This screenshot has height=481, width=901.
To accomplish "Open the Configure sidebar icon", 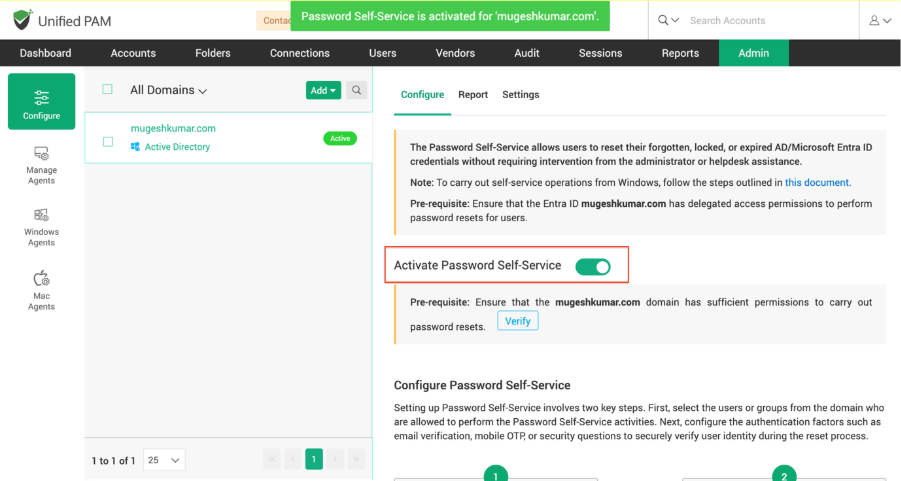I will coord(41,102).
